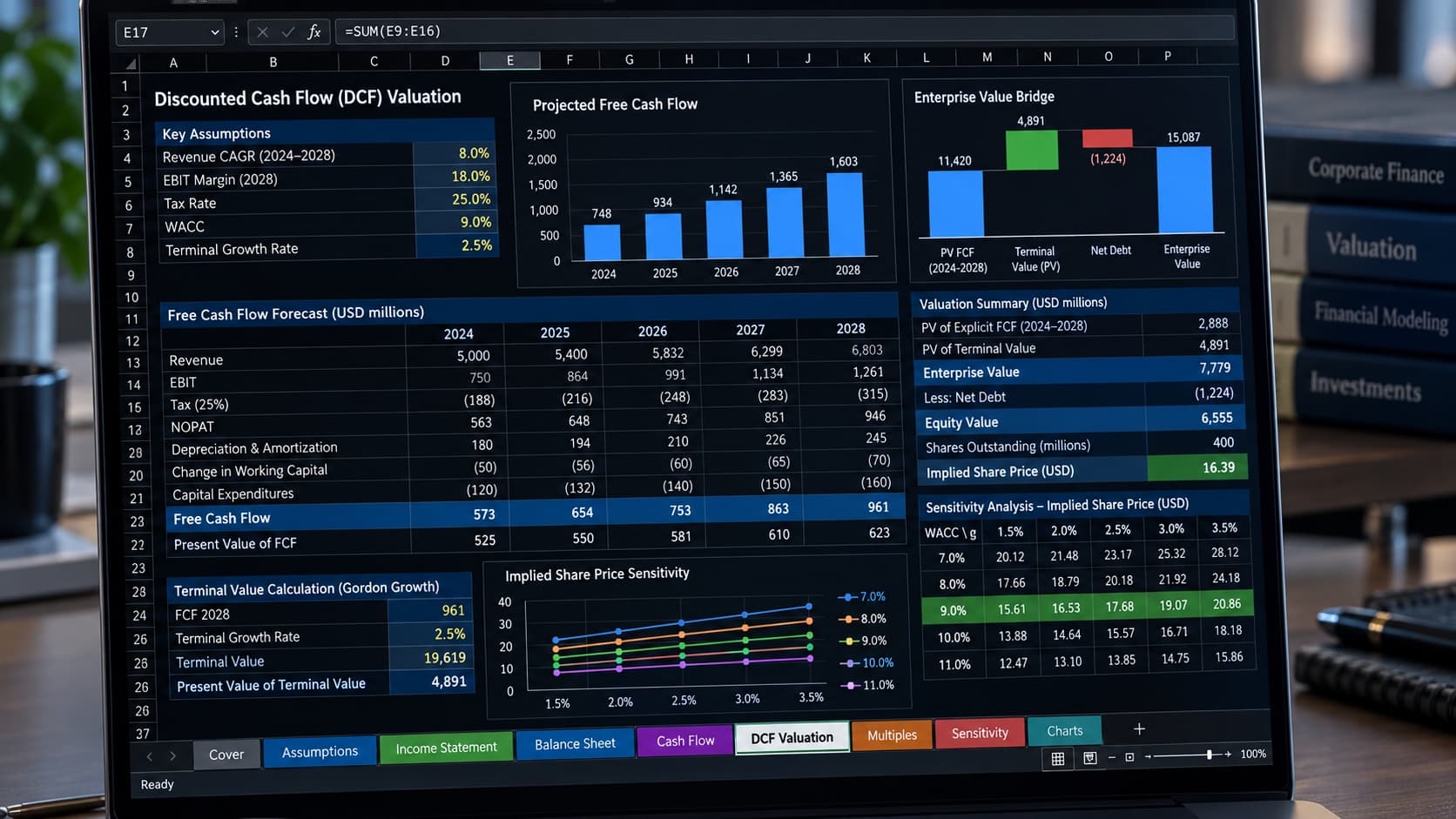Click the zoom out minus icon
1456x819 pixels.
pyautogui.click(x=1112, y=757)
